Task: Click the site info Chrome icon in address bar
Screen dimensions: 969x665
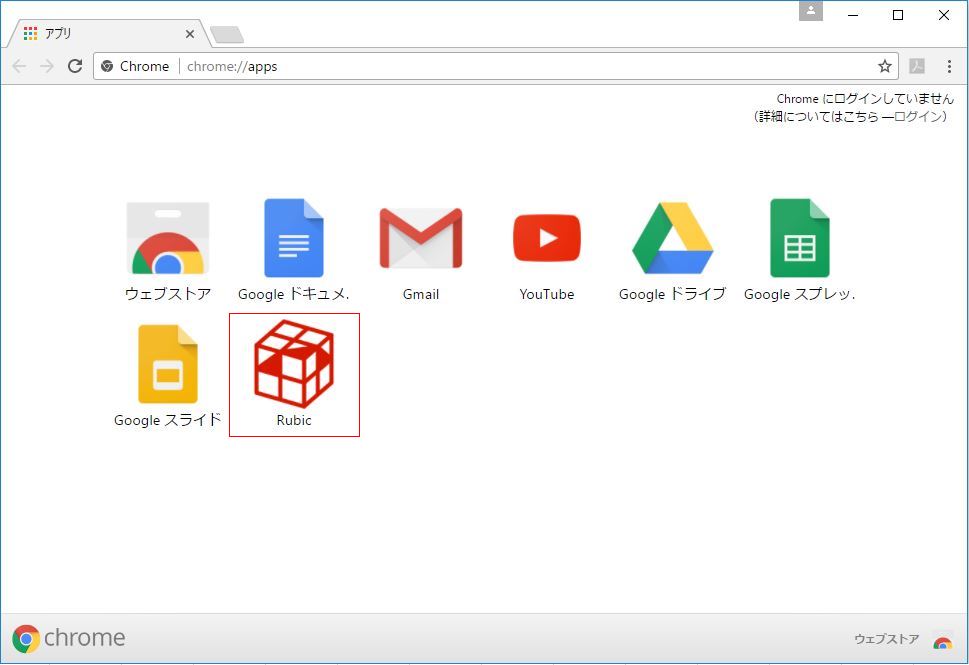Action: coord(107,66)
